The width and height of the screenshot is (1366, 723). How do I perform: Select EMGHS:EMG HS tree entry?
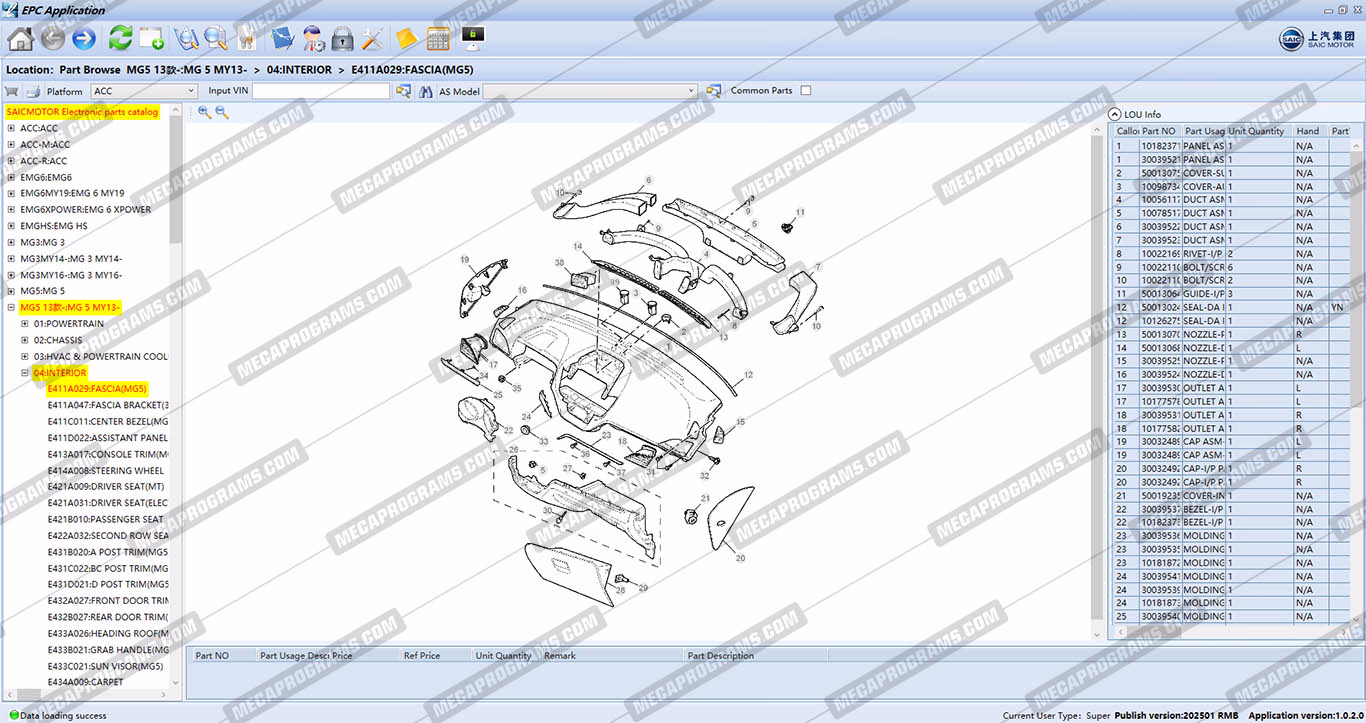pyautogui.click(x=54, y=226)
